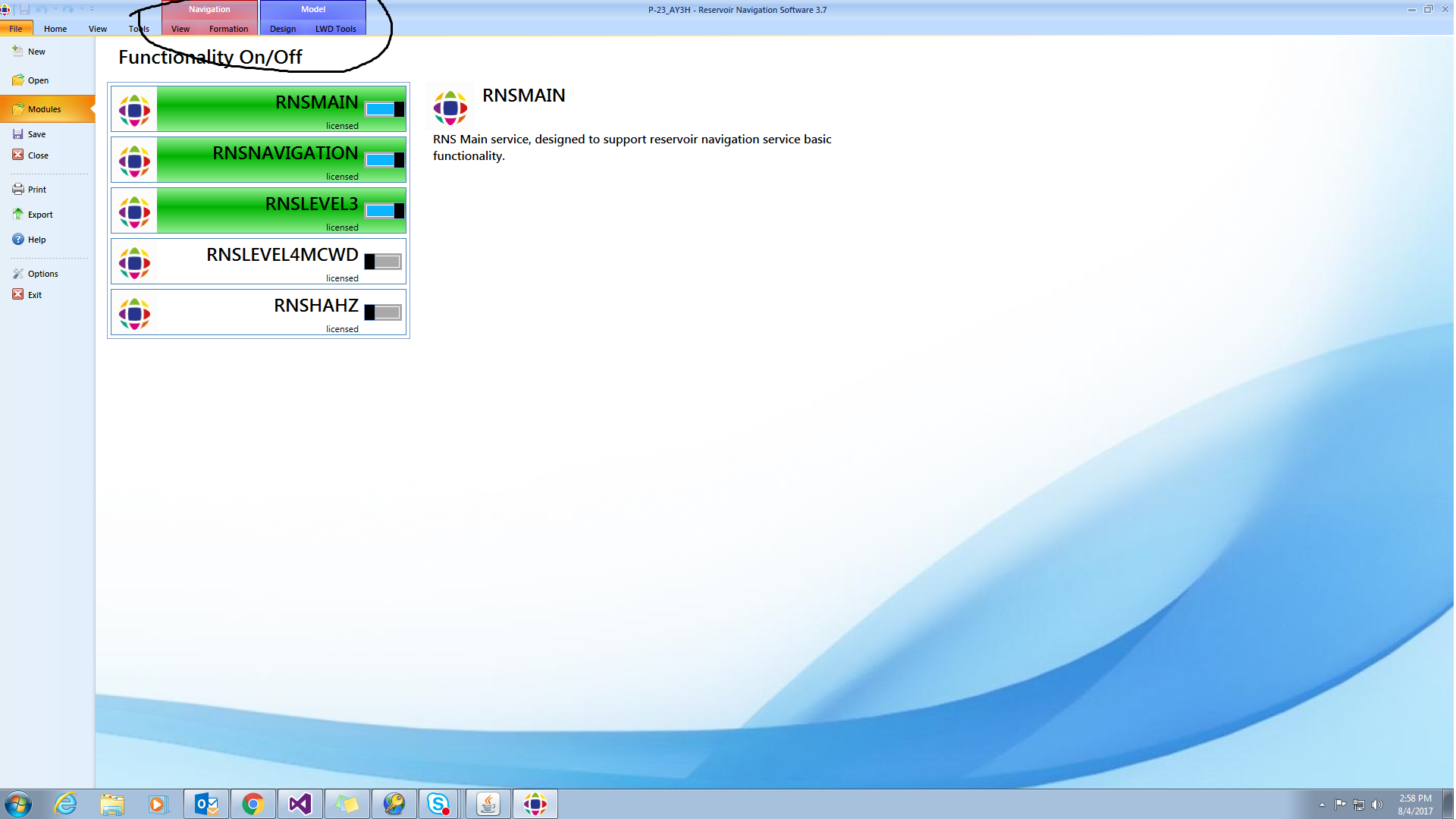
Task: Disable the RNSNAVIGATION toggle switch
Action: click(x=384, y=160)
